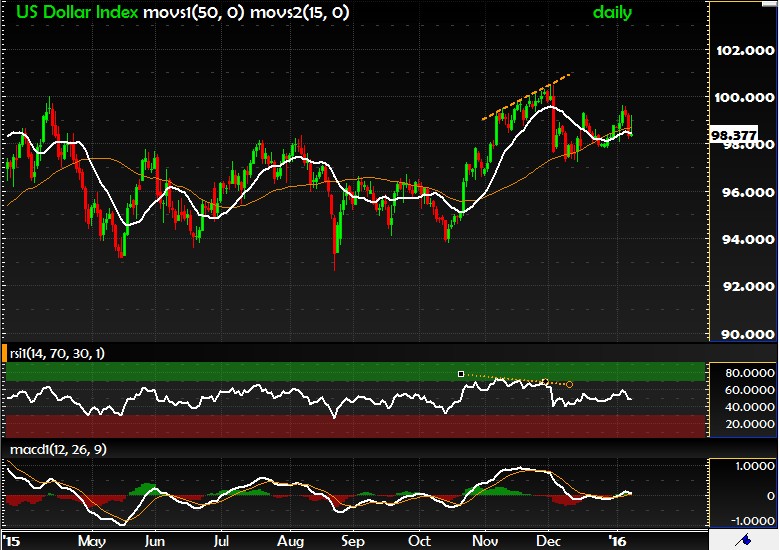Select the square handle on RSI trendline
The image size is (780, 550).
tap(460, 374)
